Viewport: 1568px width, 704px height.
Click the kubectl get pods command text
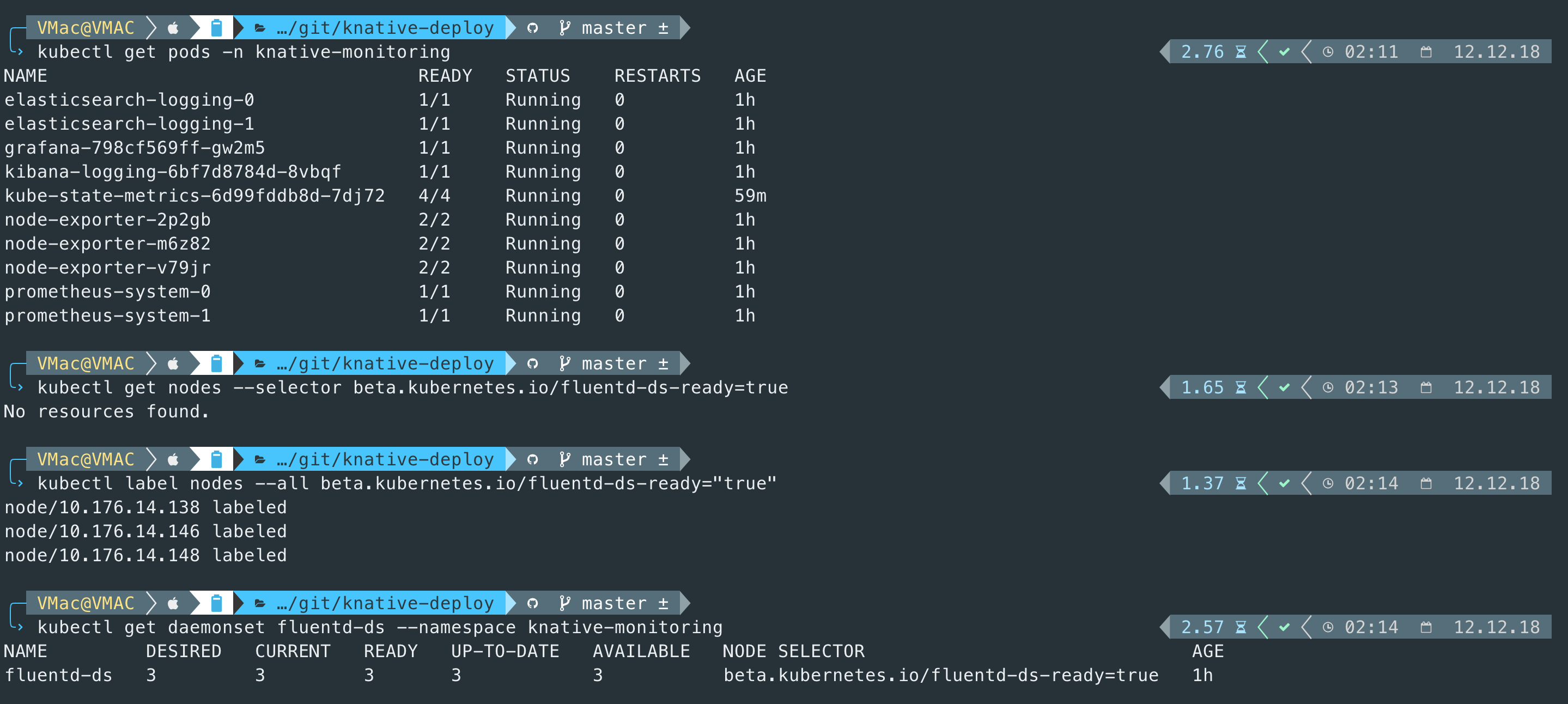click(x=244, y=52)
